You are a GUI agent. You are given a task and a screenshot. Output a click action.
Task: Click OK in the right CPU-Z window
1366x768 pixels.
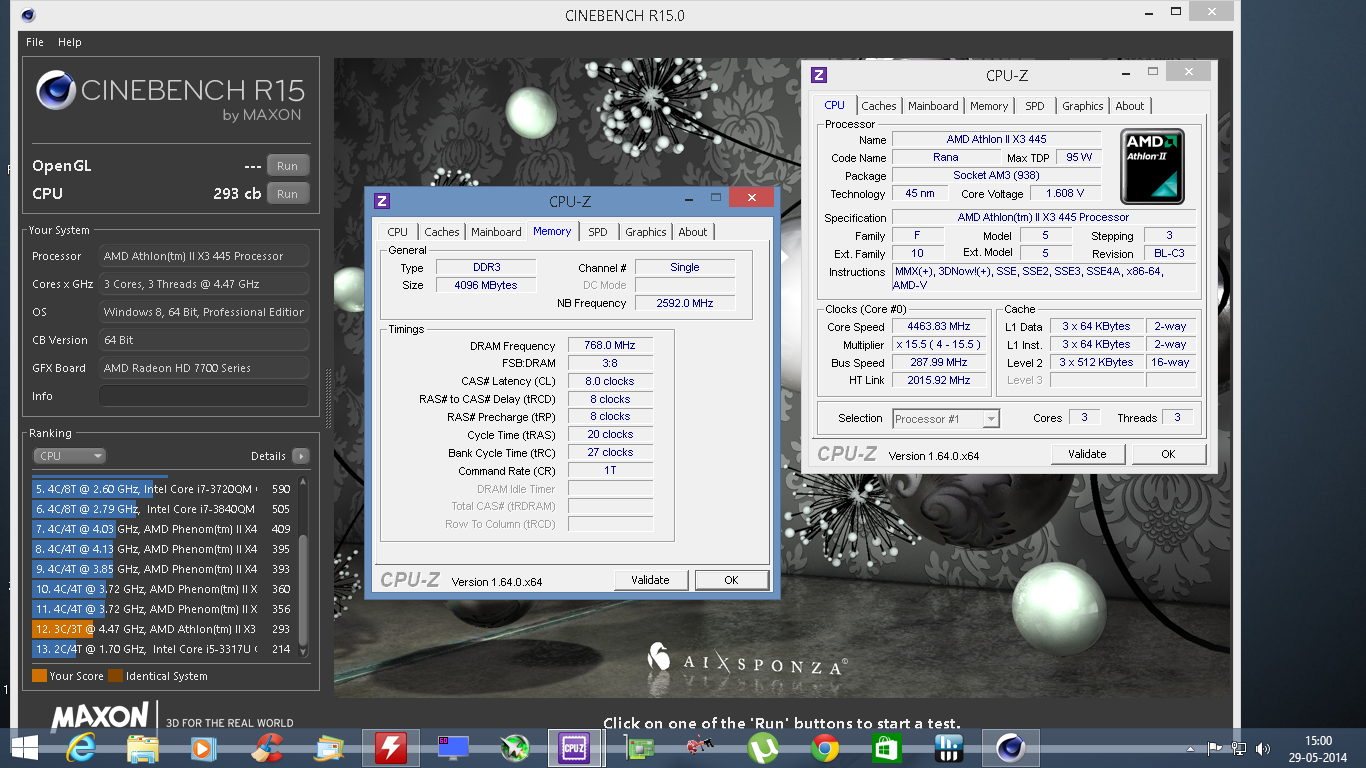pos(1168,454)
